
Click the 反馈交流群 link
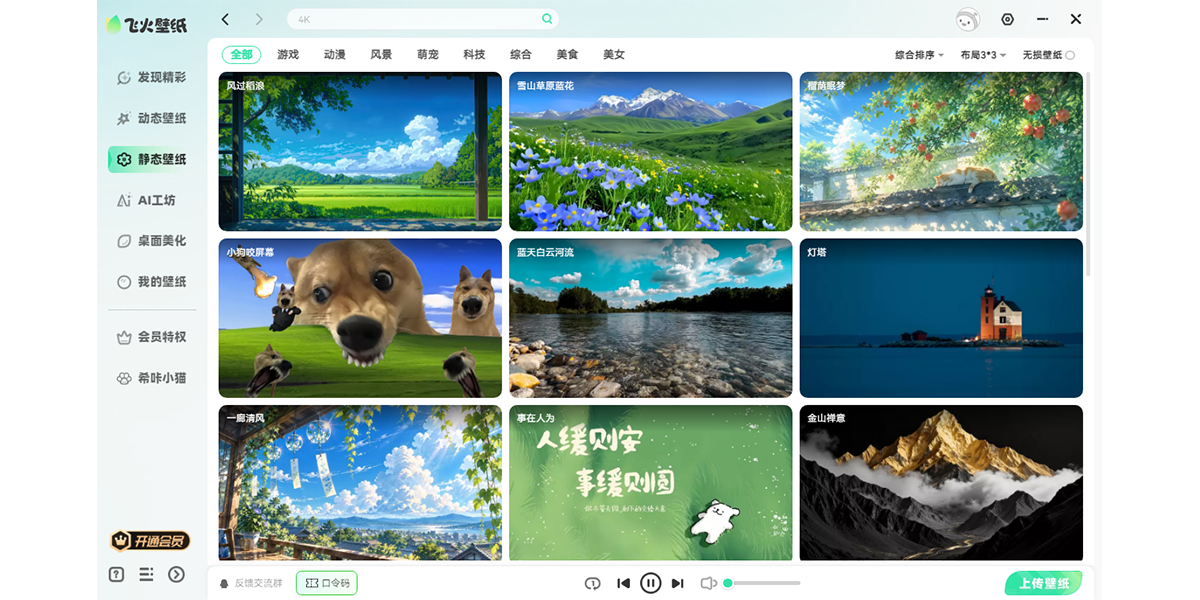251,583
